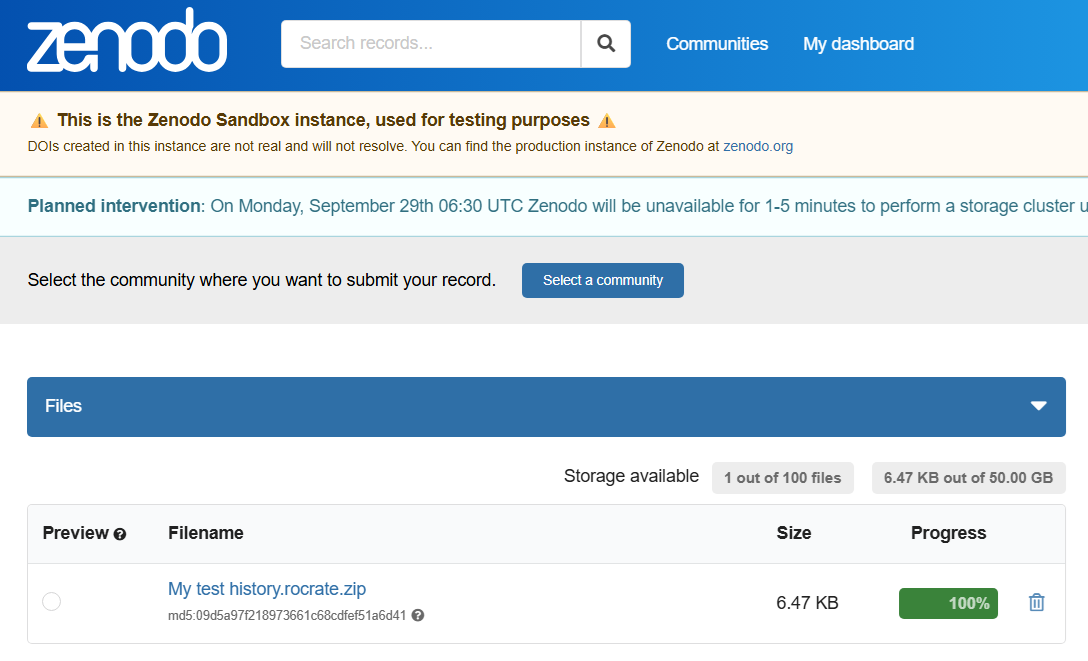Click the 100% upload progress bar

tap(948, 603)
